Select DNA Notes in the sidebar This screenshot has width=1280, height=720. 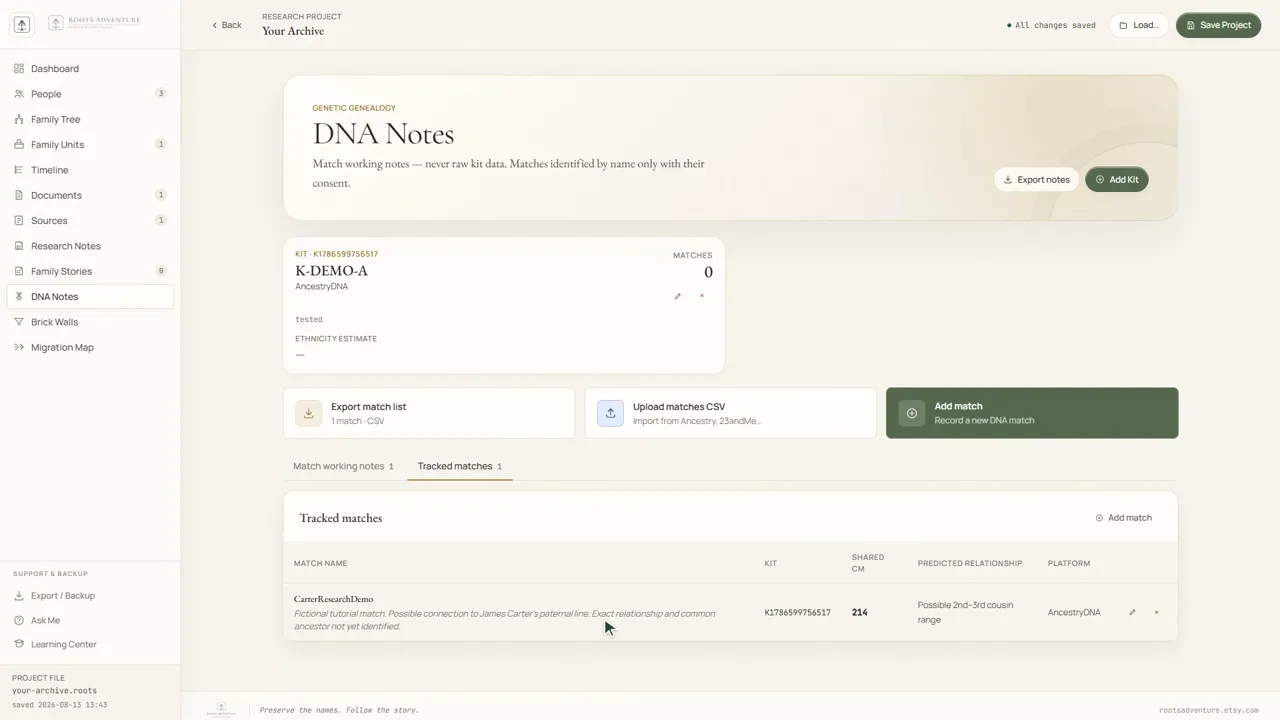(x=90, y=297)
